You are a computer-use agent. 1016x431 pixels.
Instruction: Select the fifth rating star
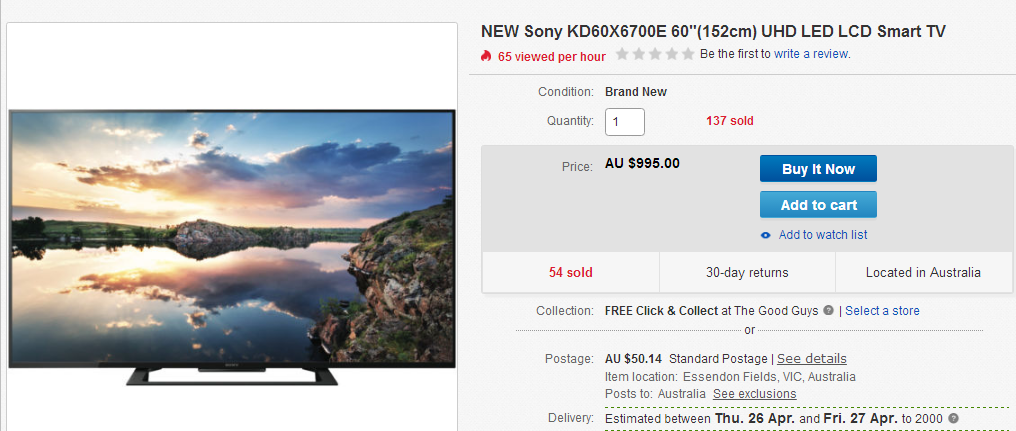click(687, 54)
